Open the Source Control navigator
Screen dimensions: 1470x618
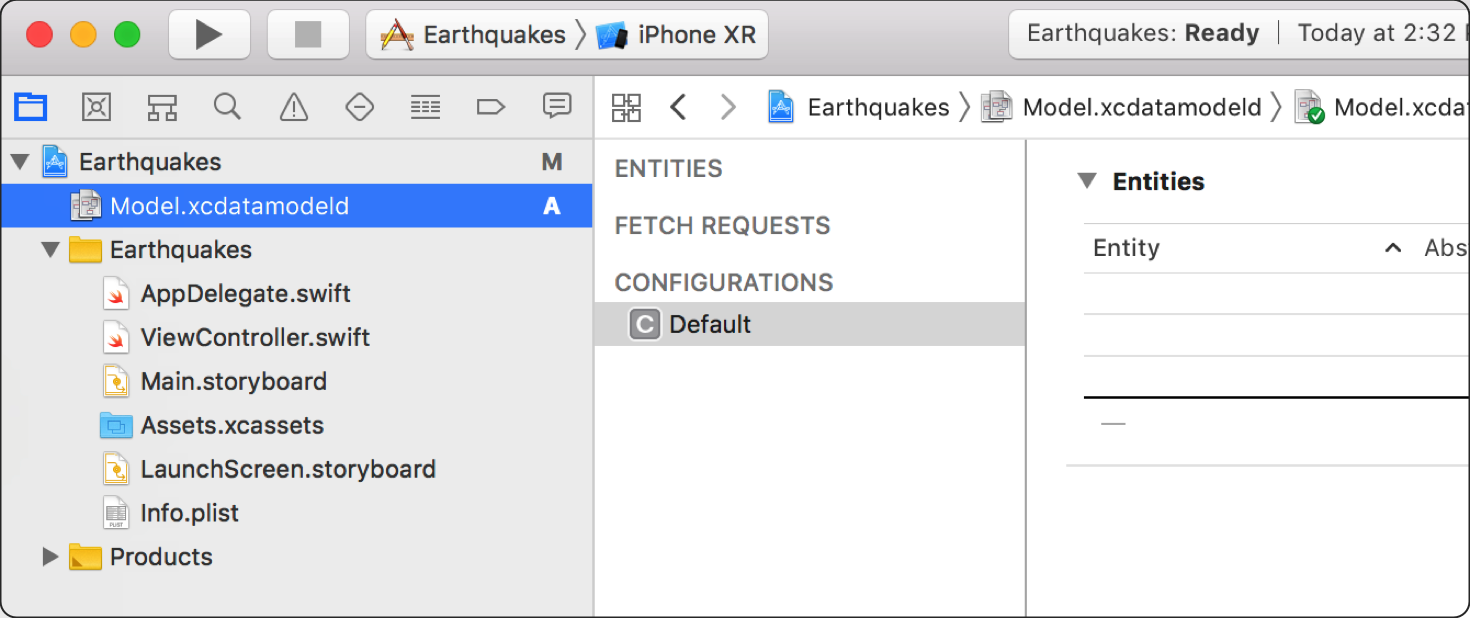pyautogui.click(x=96, y=107)
